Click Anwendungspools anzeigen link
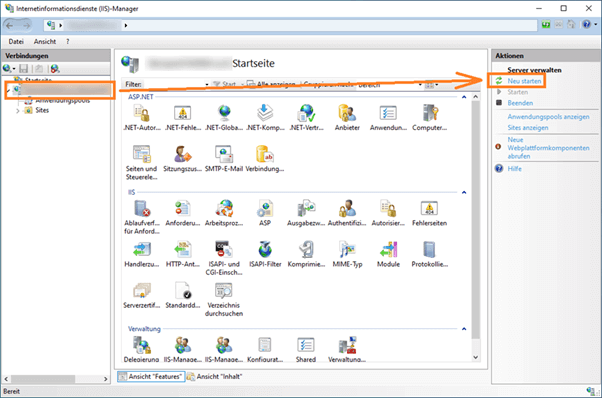 pyautogui.click(x=548, y=117)
